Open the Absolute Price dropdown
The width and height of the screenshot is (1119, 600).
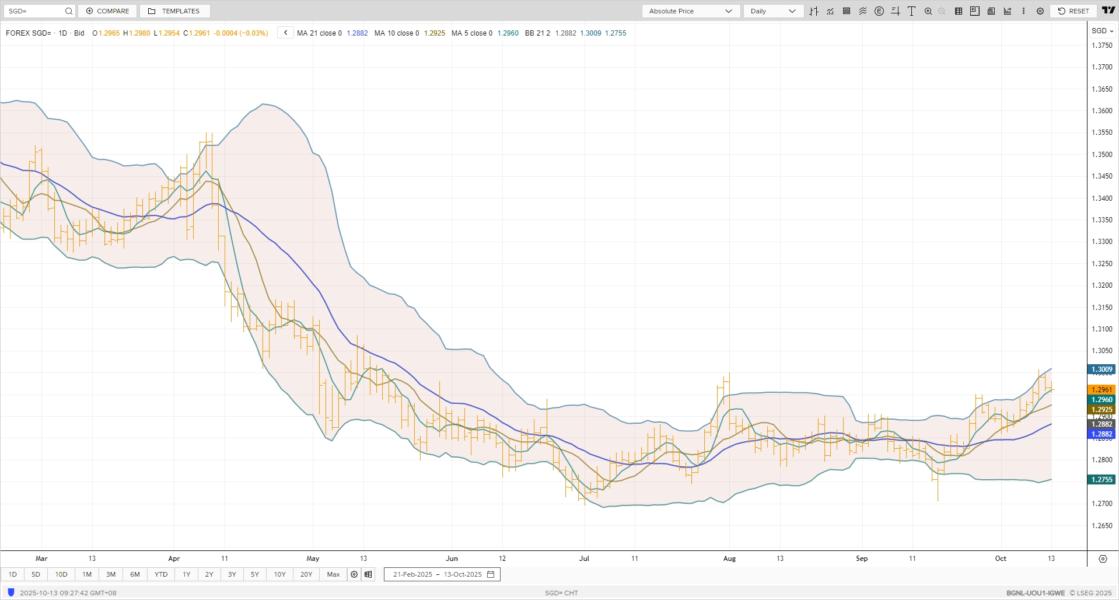tap(689, 11)
